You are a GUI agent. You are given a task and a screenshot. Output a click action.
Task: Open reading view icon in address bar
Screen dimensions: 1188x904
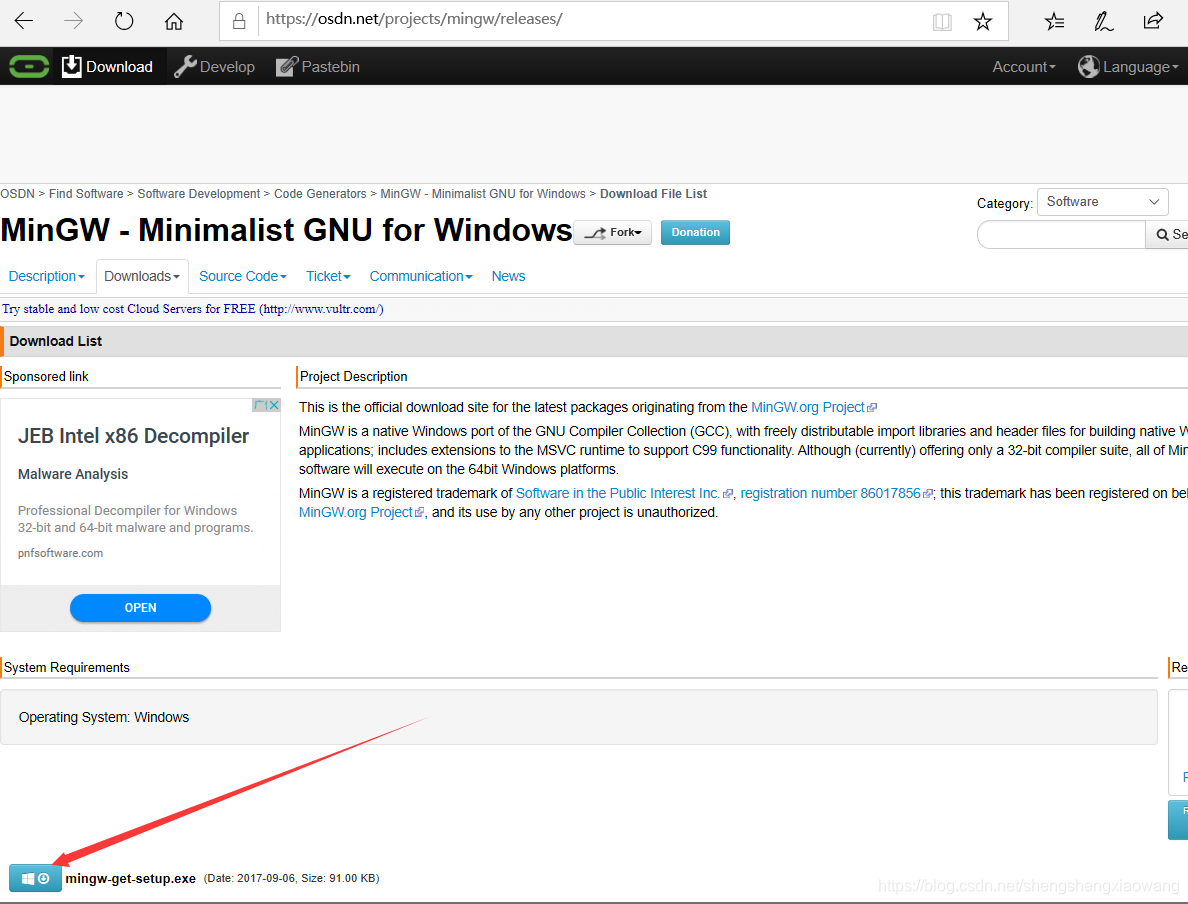[x=942, y=21]
